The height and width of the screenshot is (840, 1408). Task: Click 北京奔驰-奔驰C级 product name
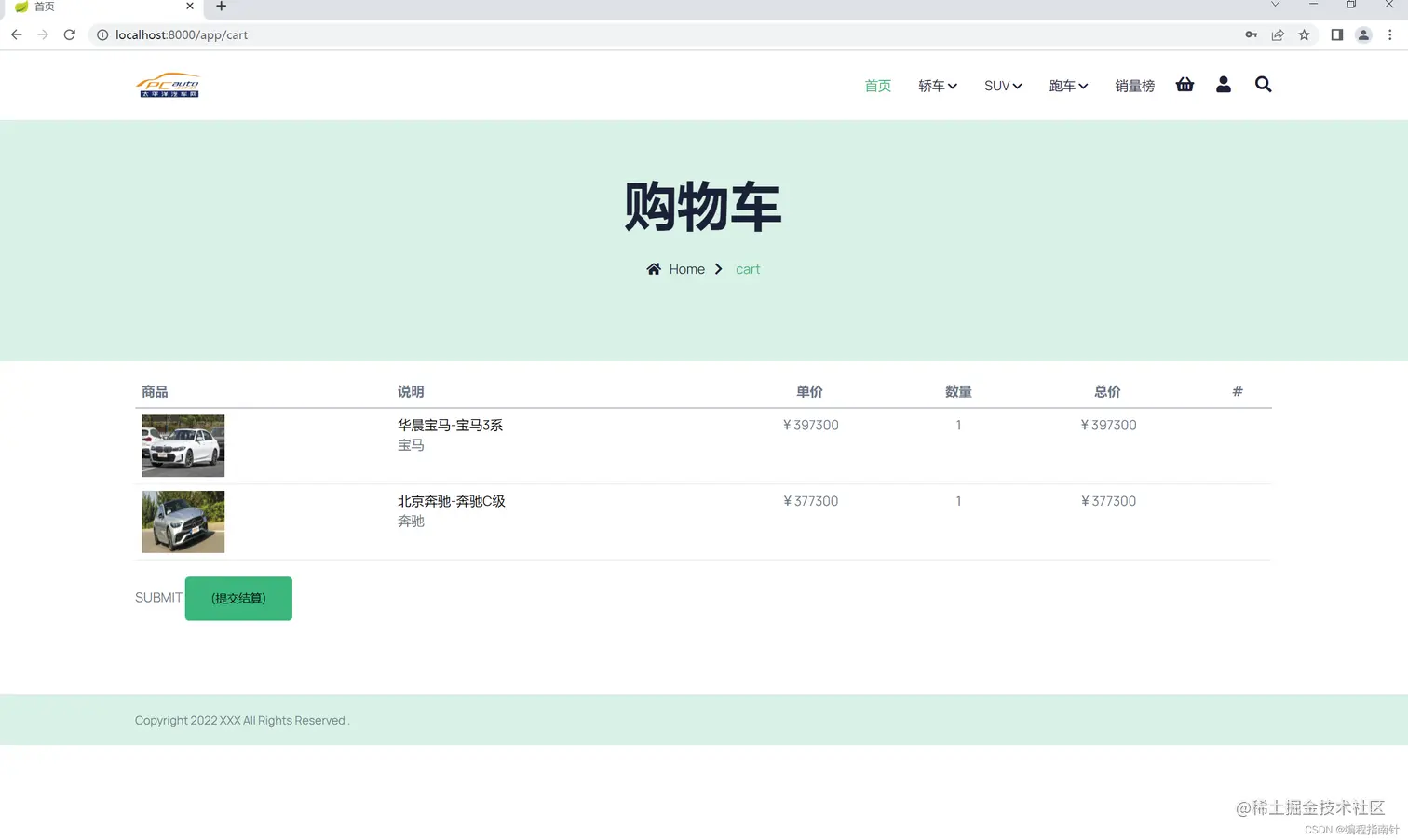click(451, 501)
